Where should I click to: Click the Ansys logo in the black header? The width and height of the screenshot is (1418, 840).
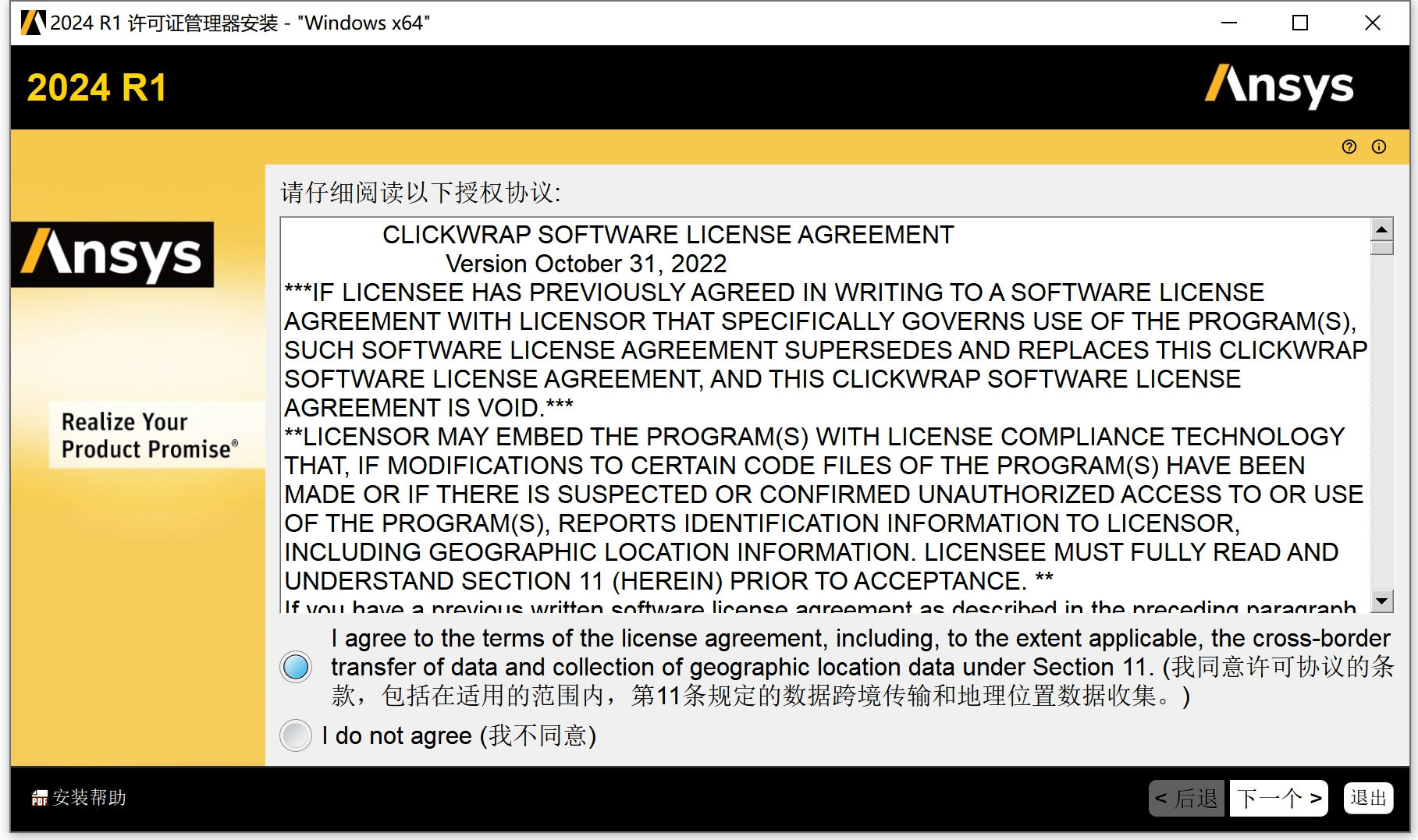point(1279,87)
